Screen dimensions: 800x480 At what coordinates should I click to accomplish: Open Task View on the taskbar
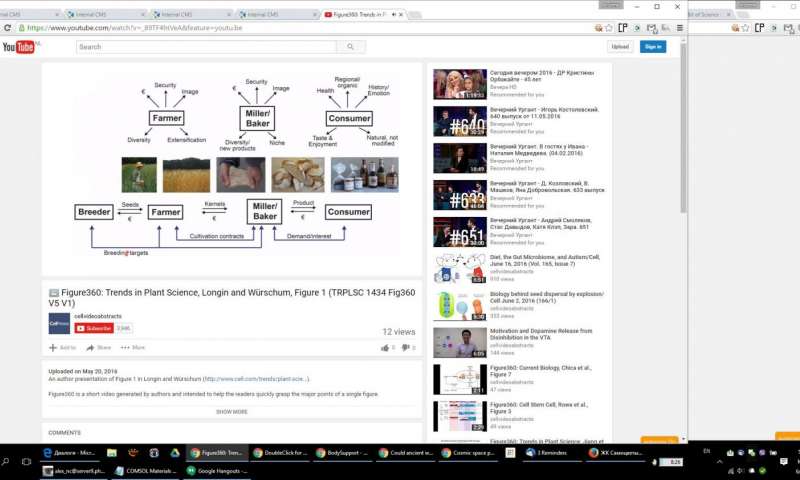tap(27, 462)
